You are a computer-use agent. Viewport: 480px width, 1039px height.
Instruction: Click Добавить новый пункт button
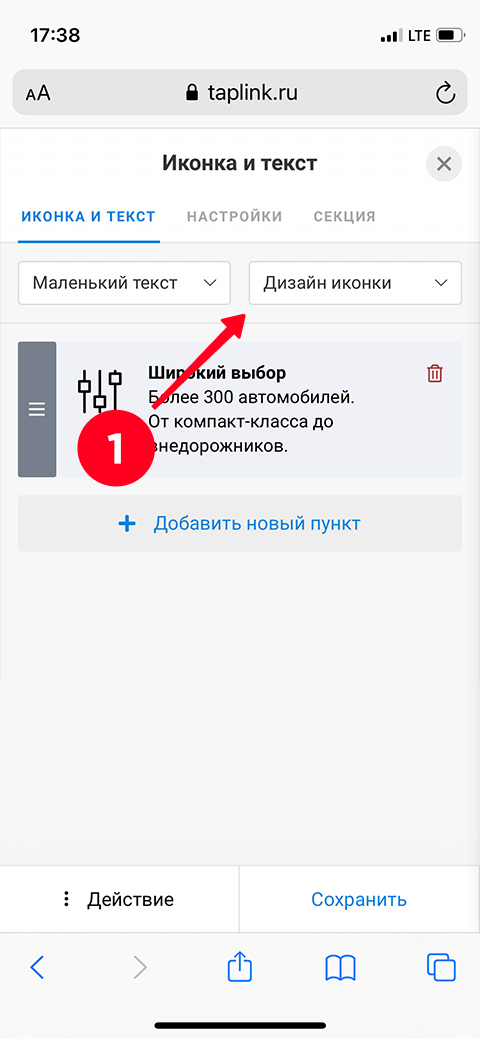(x=240, y=523)
